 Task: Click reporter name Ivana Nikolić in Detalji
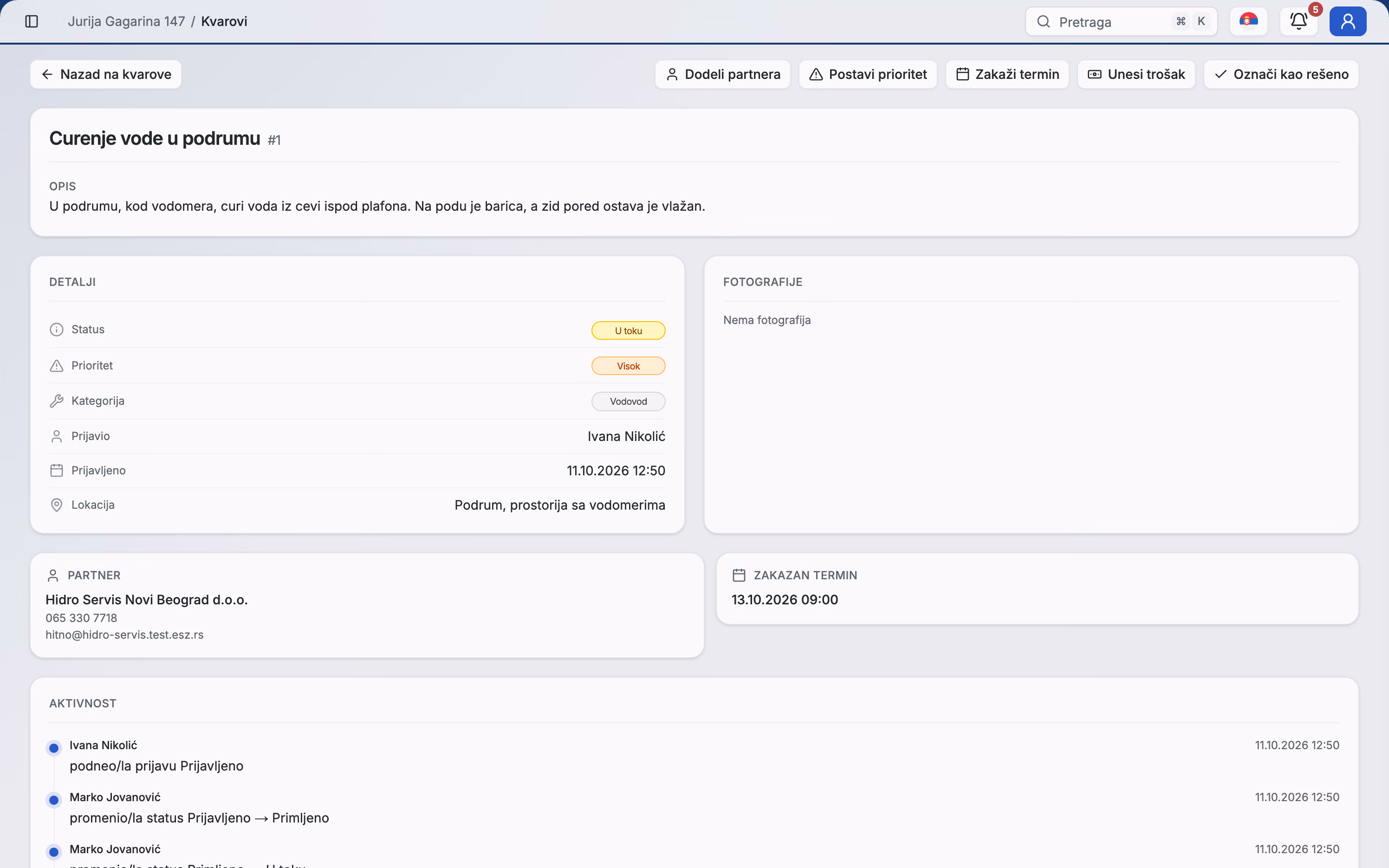(x=626, y=436)
